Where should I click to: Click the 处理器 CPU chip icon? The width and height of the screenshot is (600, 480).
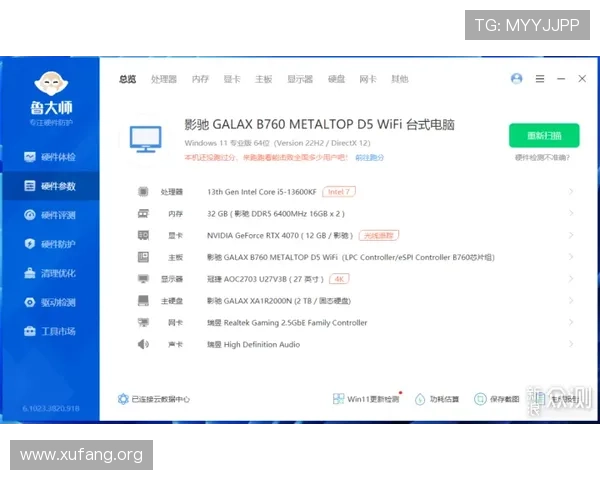[x=143, y=191]
